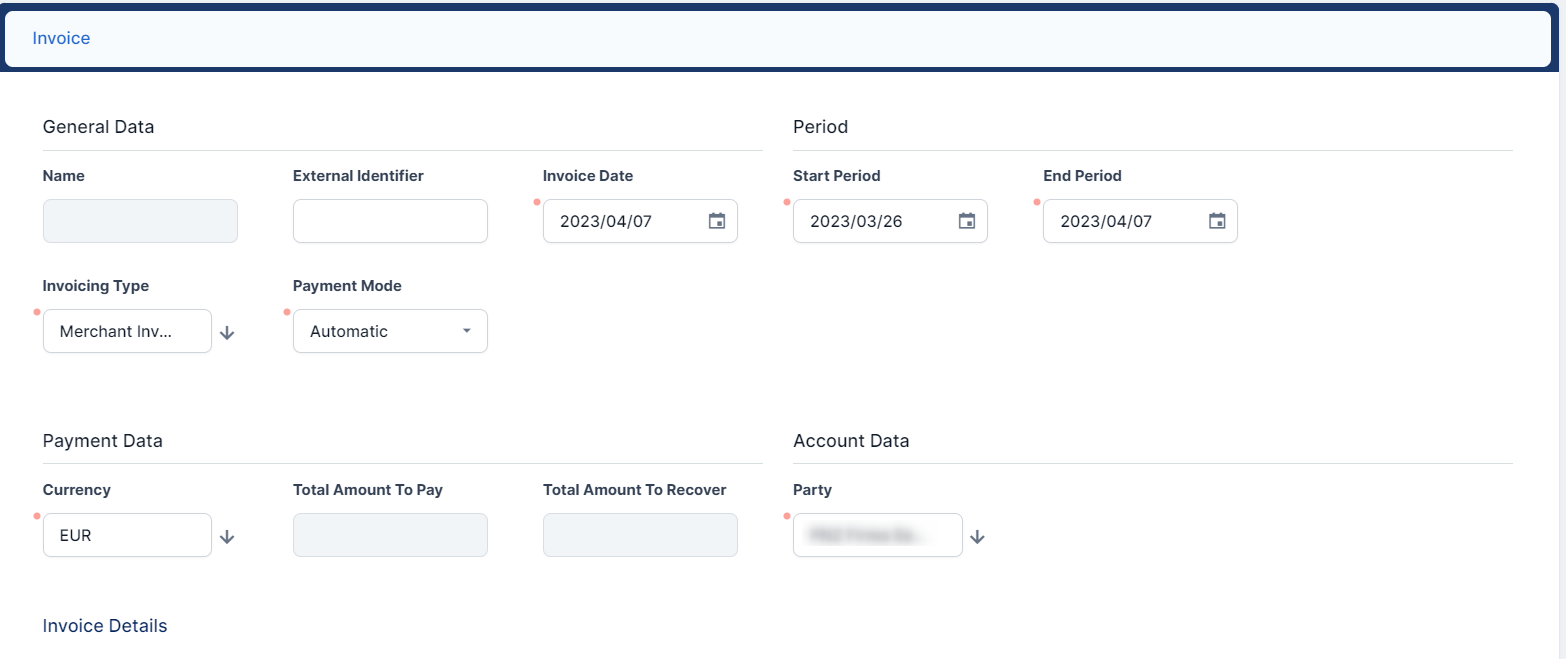Click the End Period date field

coord(1140,221)
